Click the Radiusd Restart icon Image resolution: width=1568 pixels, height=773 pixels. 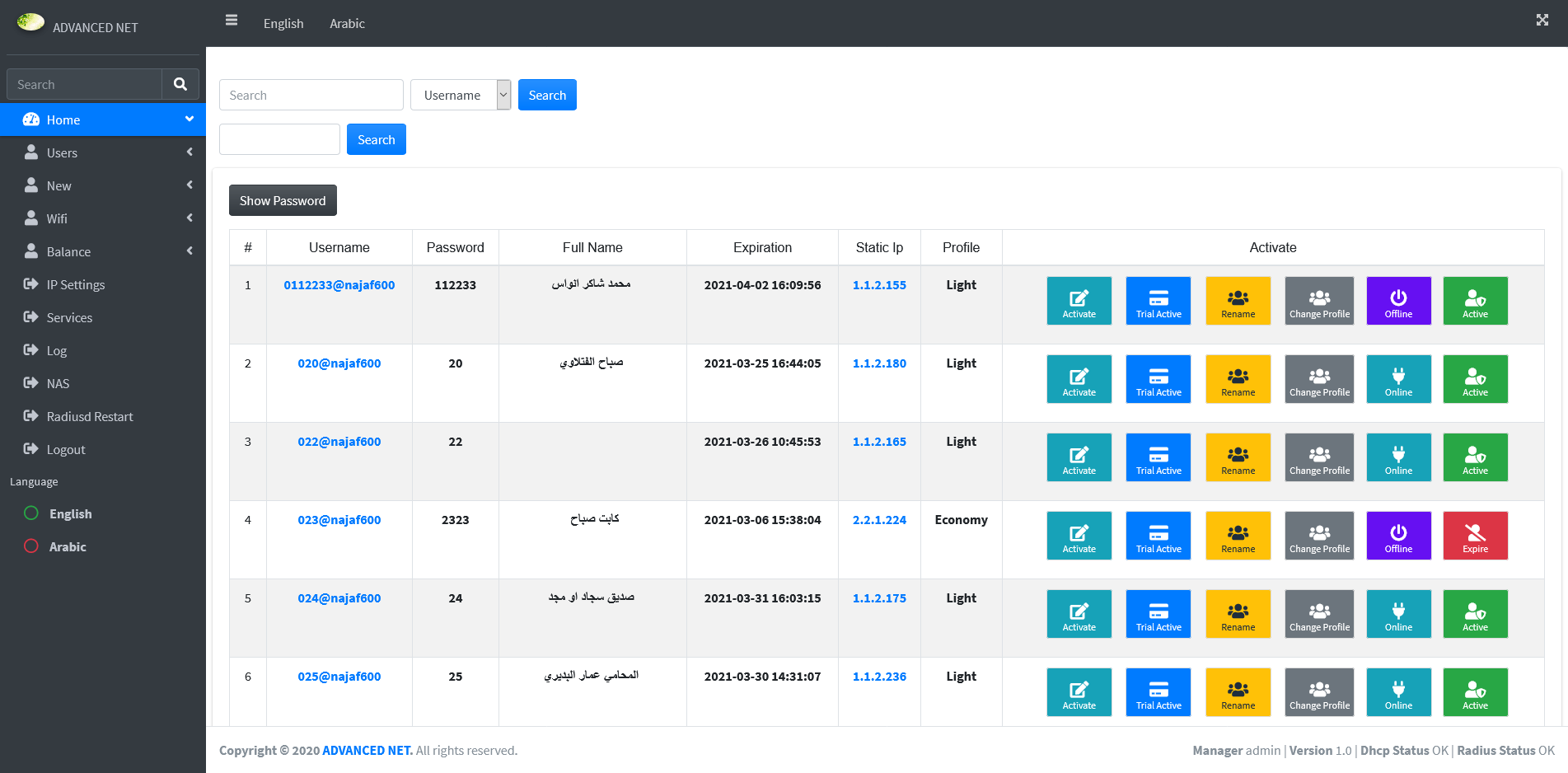(31, 416)
